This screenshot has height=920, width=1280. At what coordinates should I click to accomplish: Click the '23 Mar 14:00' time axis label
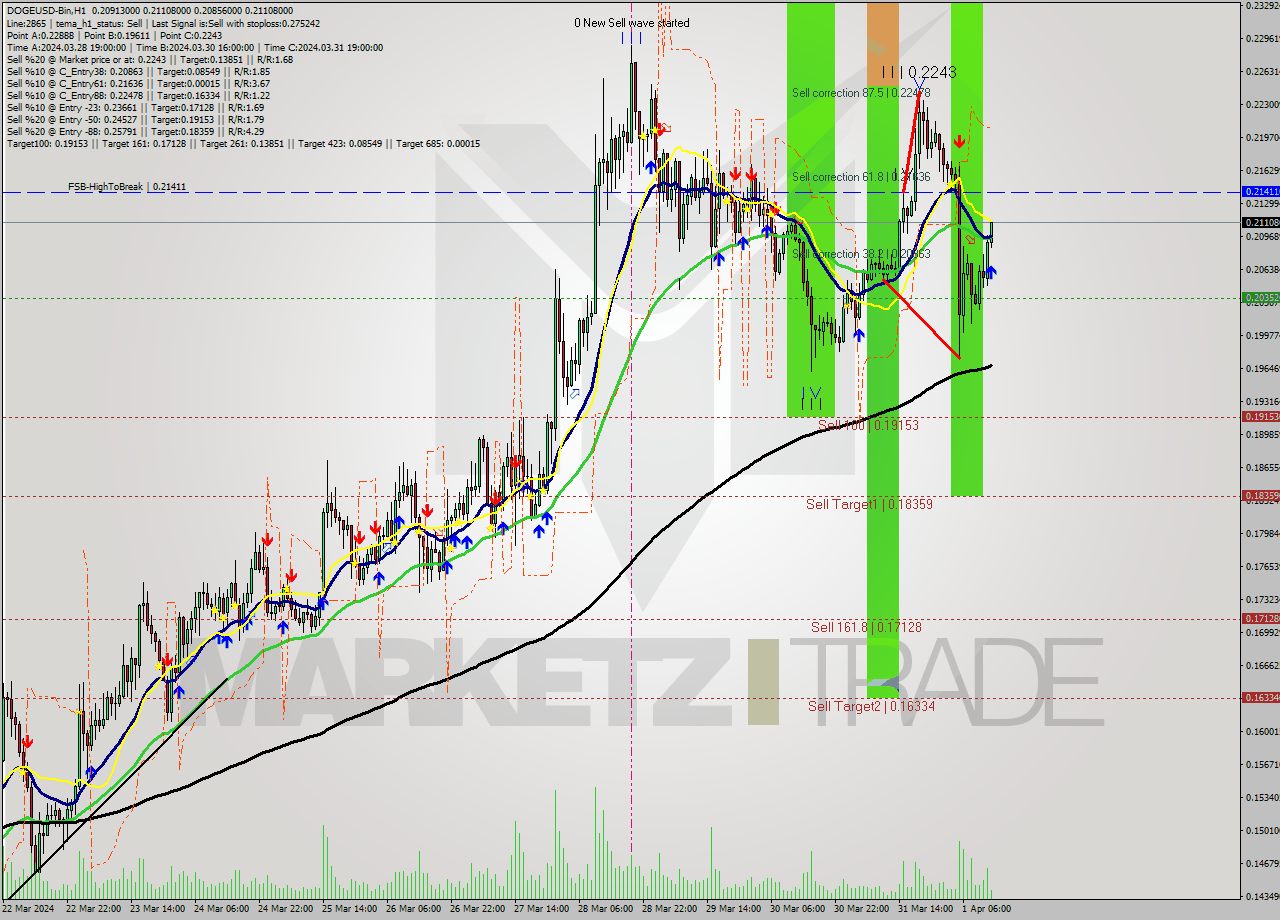pos(157,909)
